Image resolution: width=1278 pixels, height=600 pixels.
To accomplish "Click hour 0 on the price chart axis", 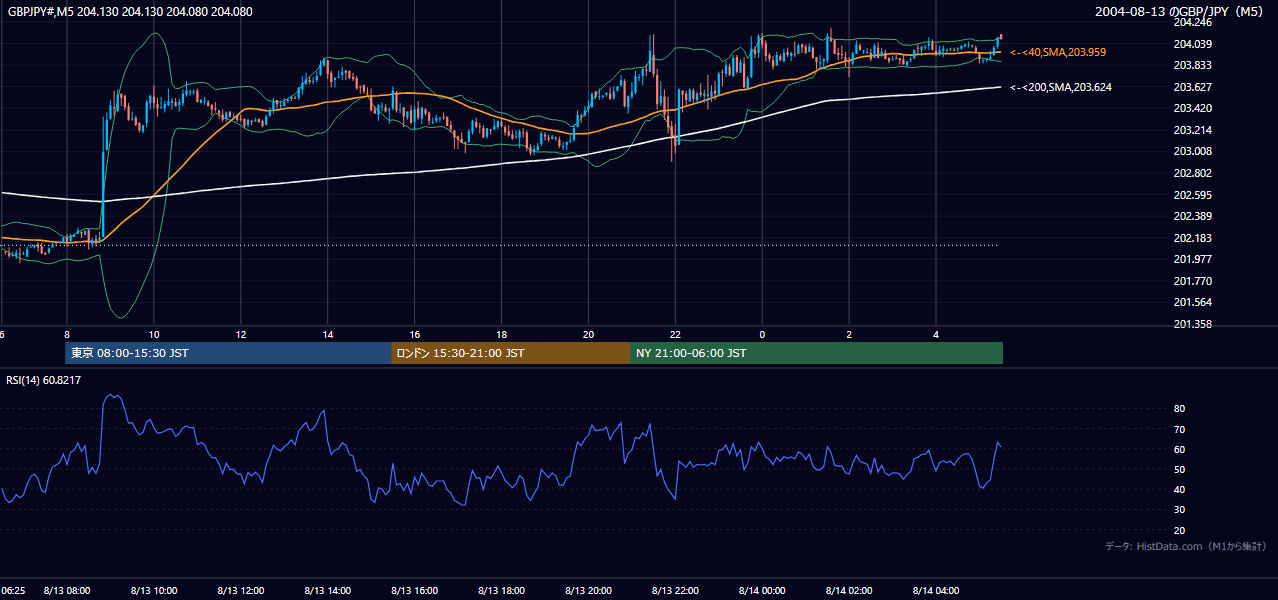I will (762, 334).
